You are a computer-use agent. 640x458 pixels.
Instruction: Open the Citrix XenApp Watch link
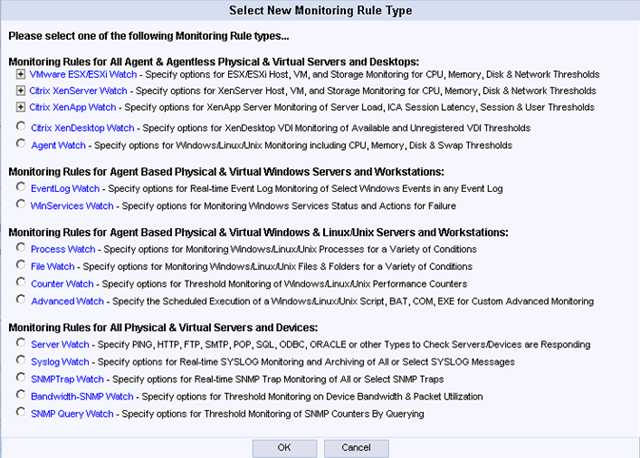[x=73, y=107]
